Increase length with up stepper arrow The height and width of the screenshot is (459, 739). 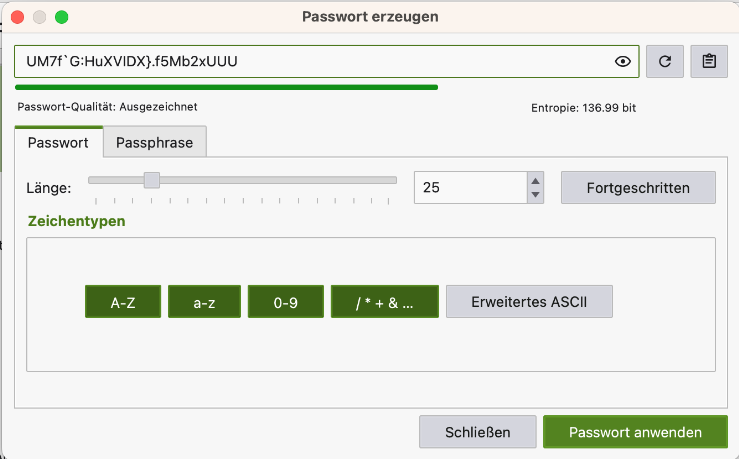click(536, 180)
